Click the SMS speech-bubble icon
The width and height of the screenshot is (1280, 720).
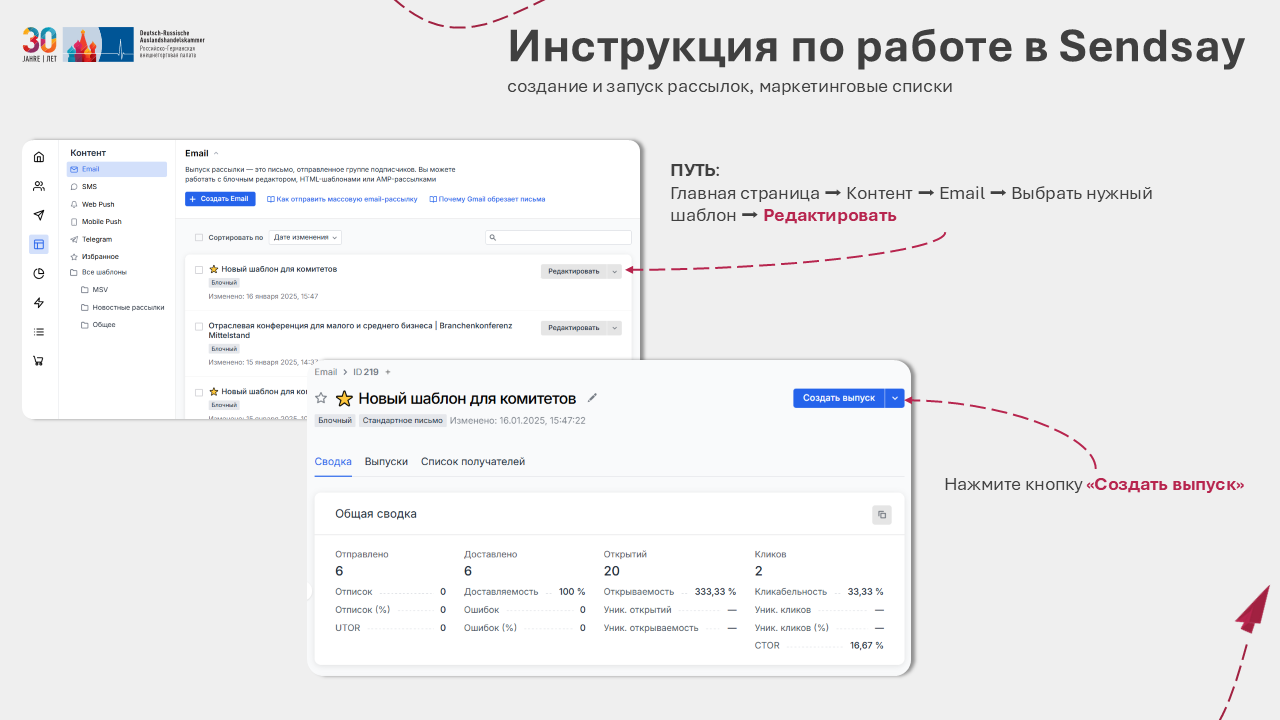tap(74, 187)
